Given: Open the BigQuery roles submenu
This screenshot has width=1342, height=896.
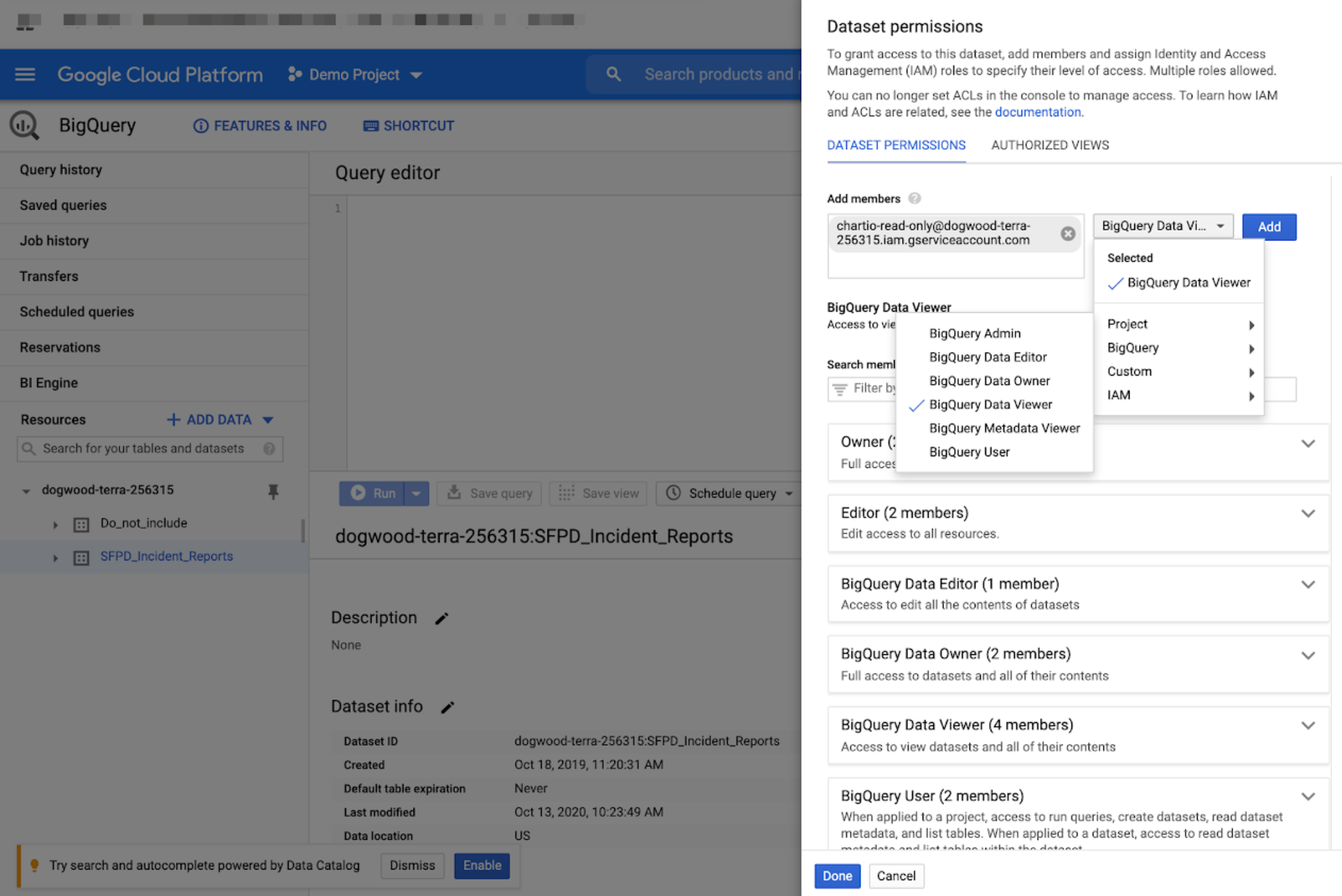Looking at the screenshot, I should pos(1179,348).
